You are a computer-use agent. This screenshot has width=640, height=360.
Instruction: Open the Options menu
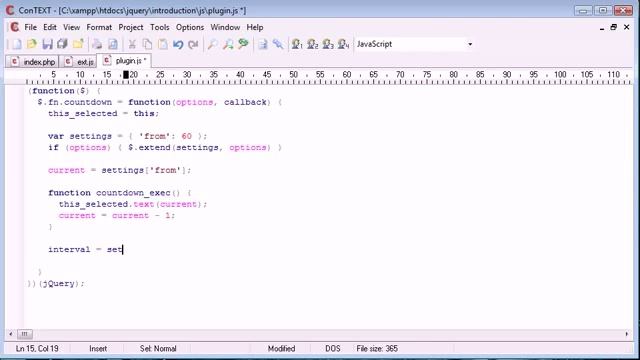point(190,27)
